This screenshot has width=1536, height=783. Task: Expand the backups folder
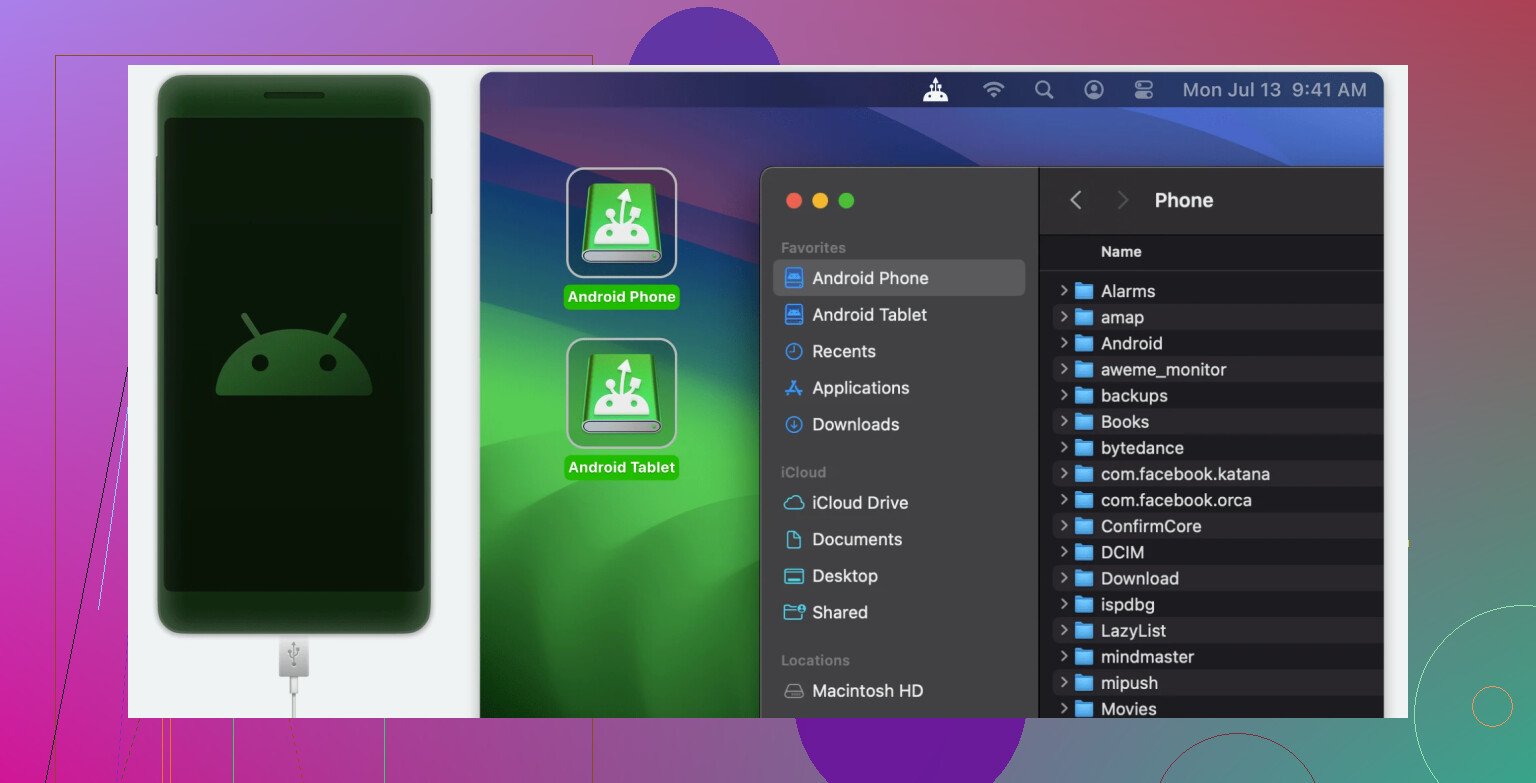click(x=1064, y=395)
